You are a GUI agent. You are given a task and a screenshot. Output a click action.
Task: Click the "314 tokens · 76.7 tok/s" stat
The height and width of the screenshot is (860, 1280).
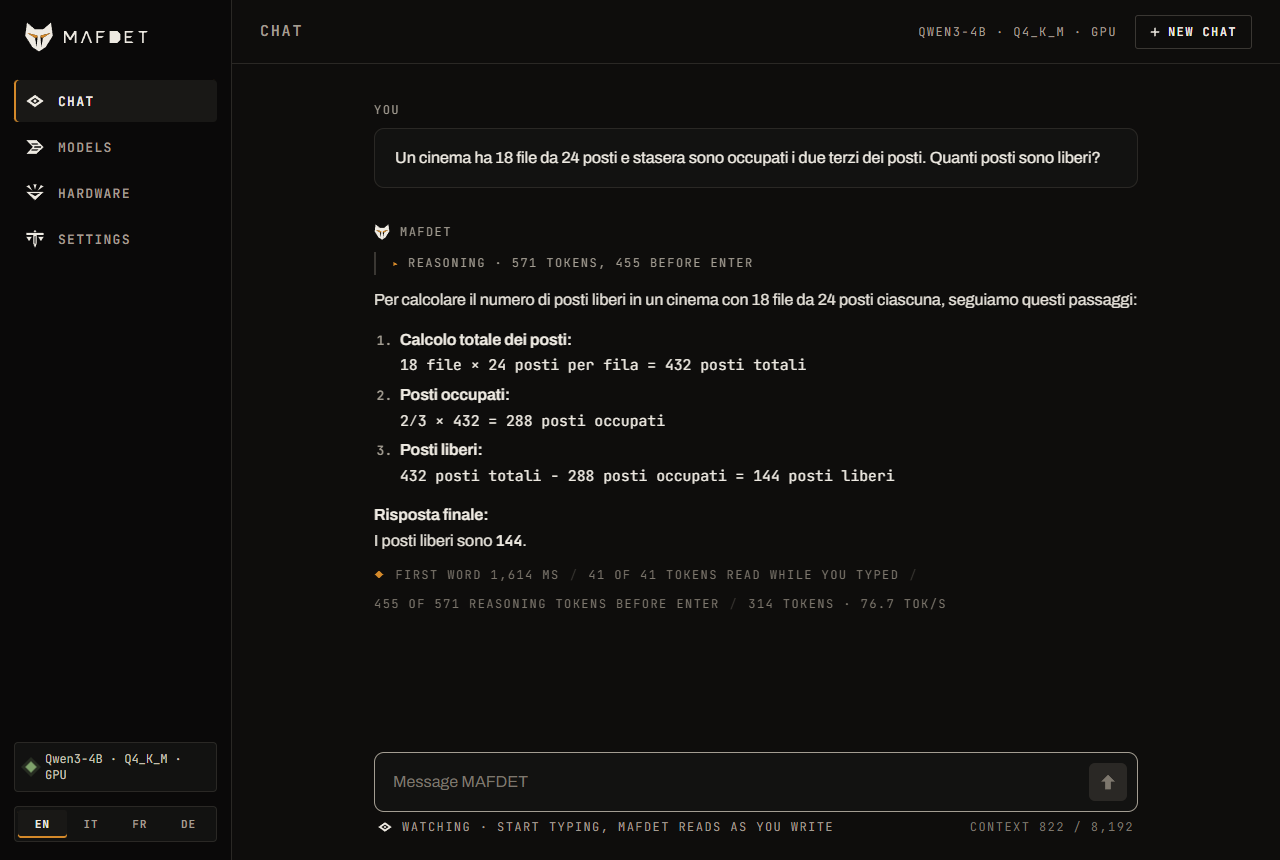click(847, 604)
